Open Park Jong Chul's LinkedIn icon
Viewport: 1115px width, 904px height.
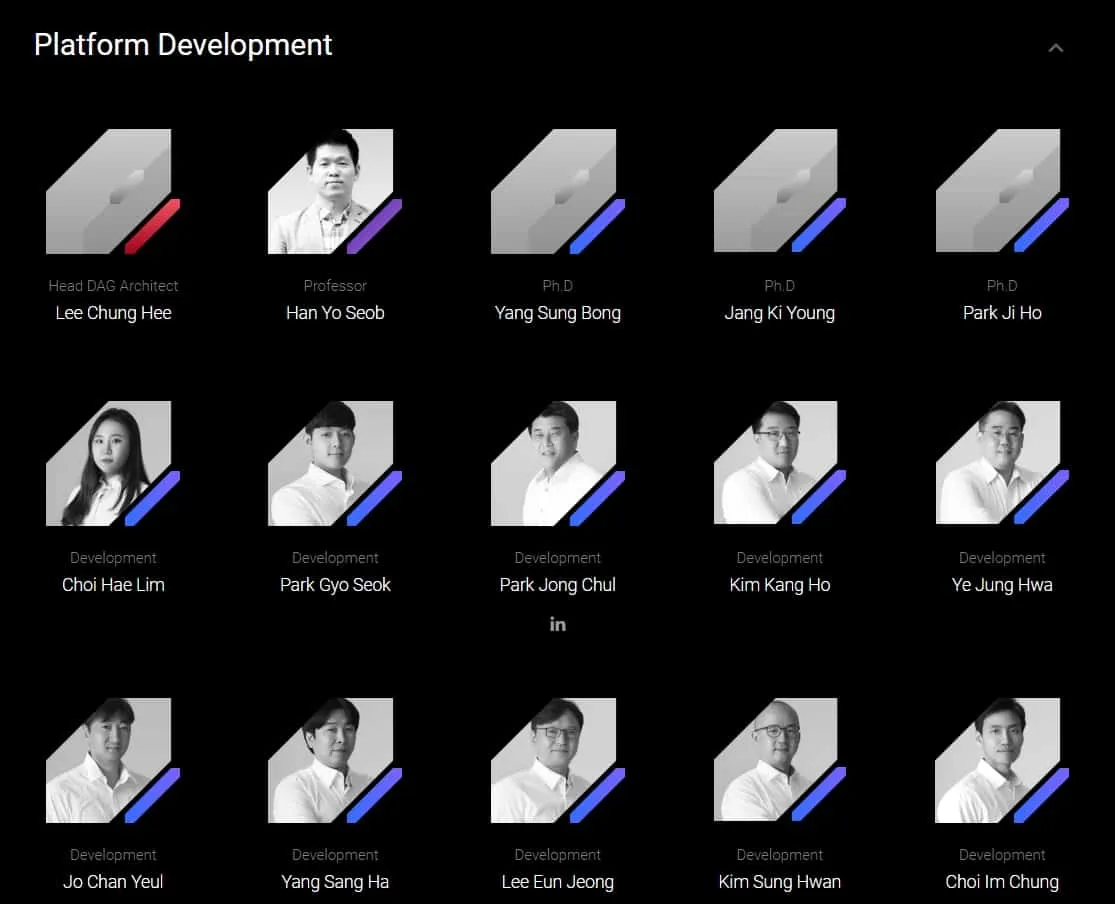(x=558, y=624)
